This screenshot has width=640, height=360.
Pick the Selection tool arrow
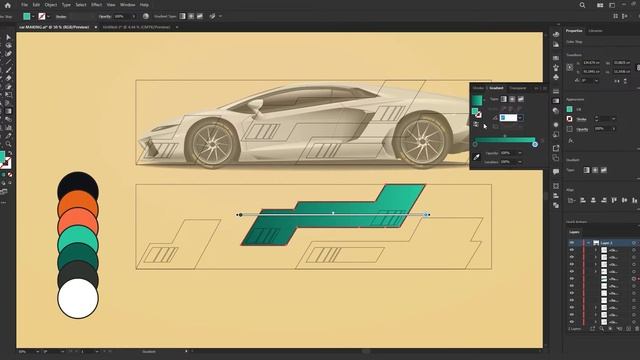pyautogui.click(x=9, y=37)
